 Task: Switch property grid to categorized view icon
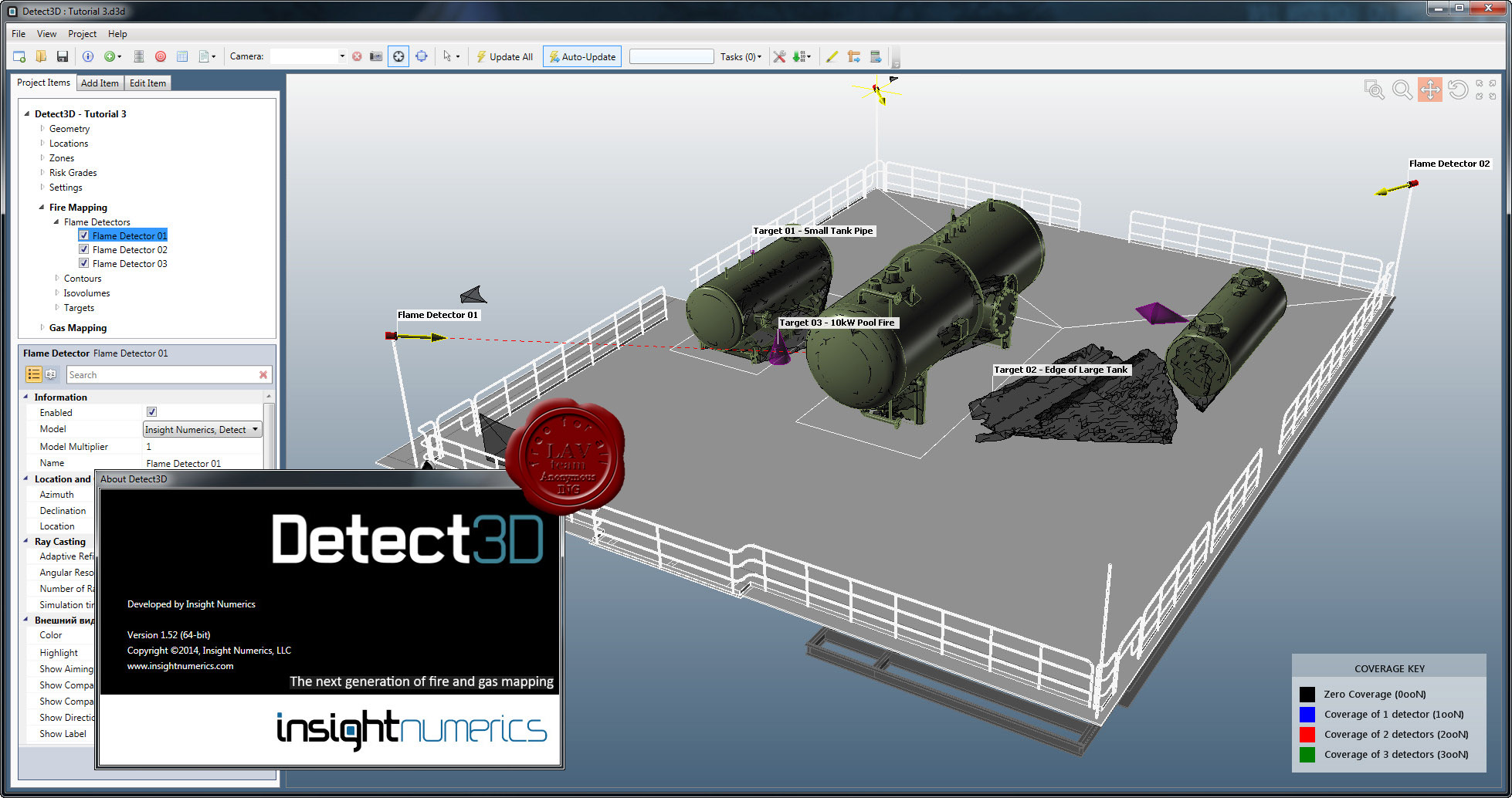pyautogui.click(x=33, y=374)
